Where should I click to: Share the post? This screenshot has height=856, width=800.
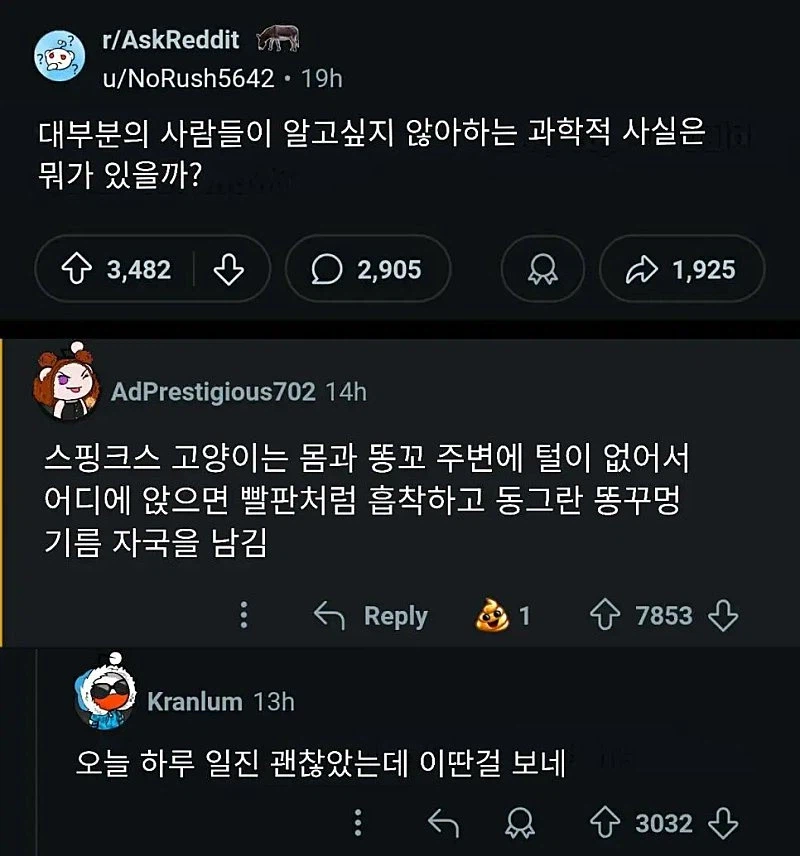[x=679, y=268]
